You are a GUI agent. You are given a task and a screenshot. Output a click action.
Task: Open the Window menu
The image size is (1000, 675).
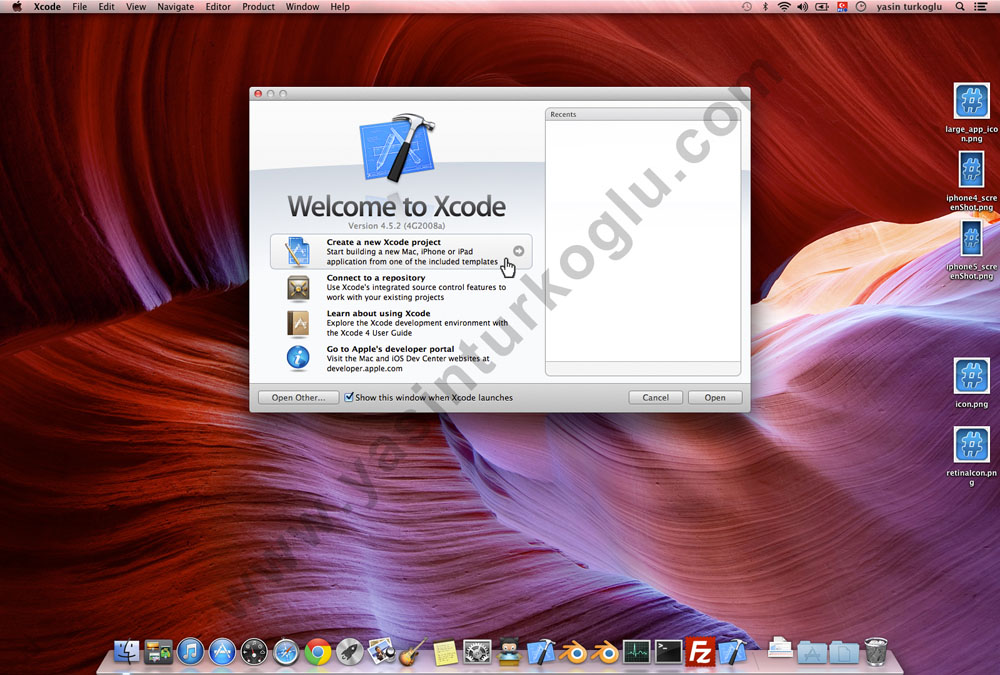(x=302, y=6)
